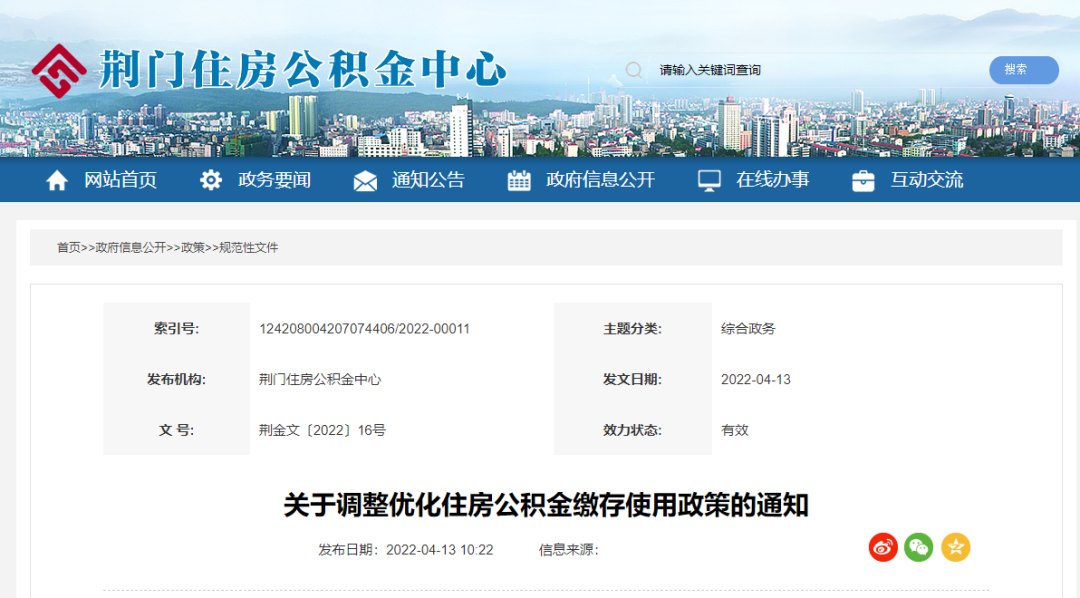Click the gear icon beside 政务要闻

pyautogui.click(x=211, y=181)
